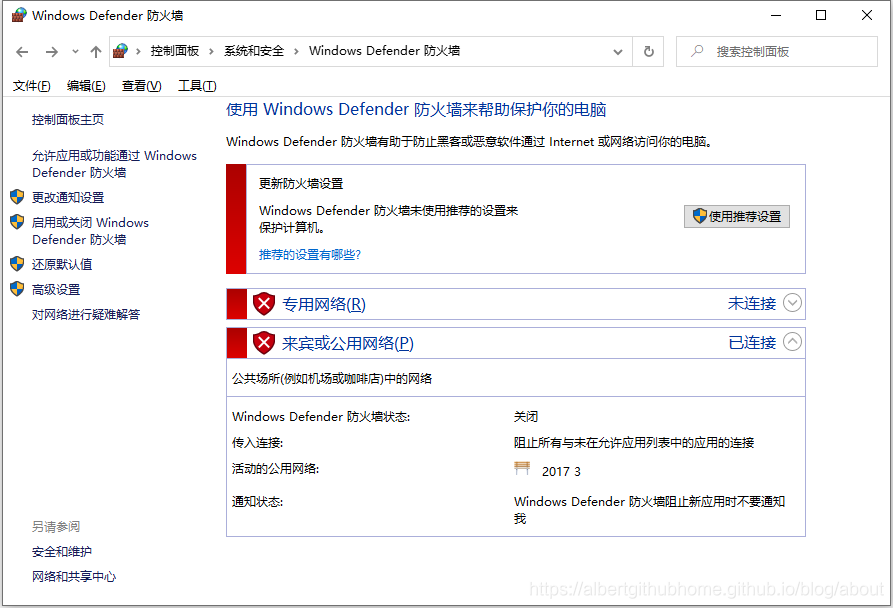This screenshot has height=608, width=893.
Task: Click the '活动的公用网络:' label
Action: pyautogui.click(x=275, y=469)
